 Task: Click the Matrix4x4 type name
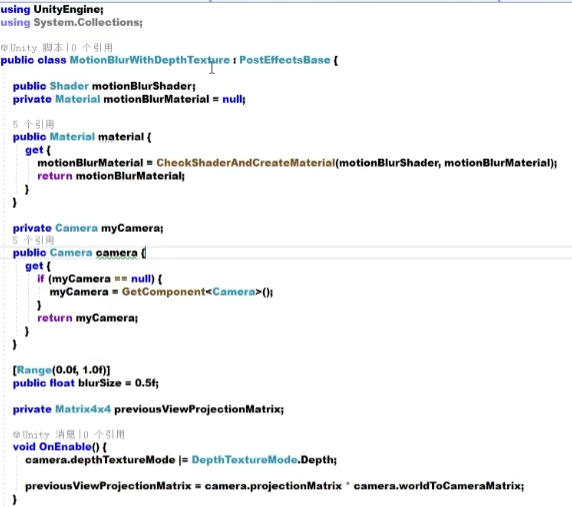point(83,409)
